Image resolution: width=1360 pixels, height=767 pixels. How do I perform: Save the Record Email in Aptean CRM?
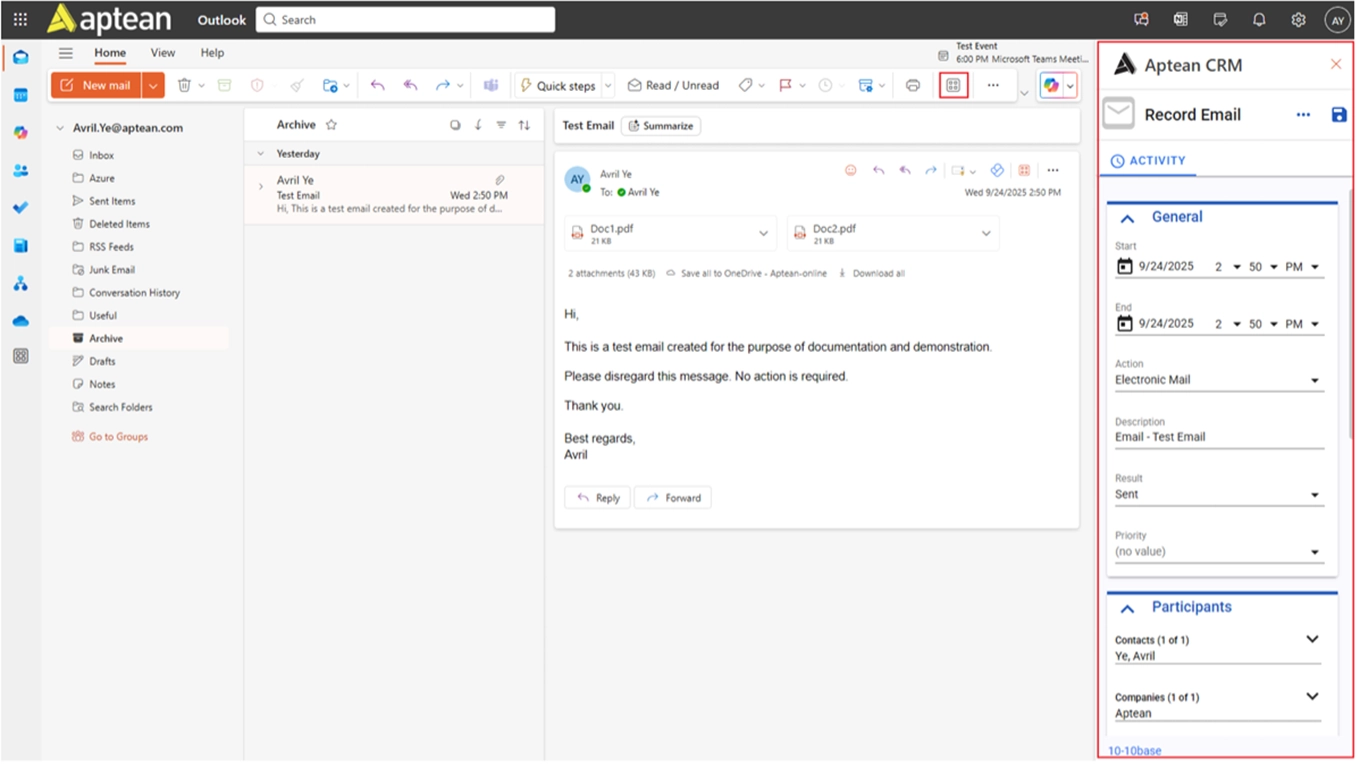1337,115
